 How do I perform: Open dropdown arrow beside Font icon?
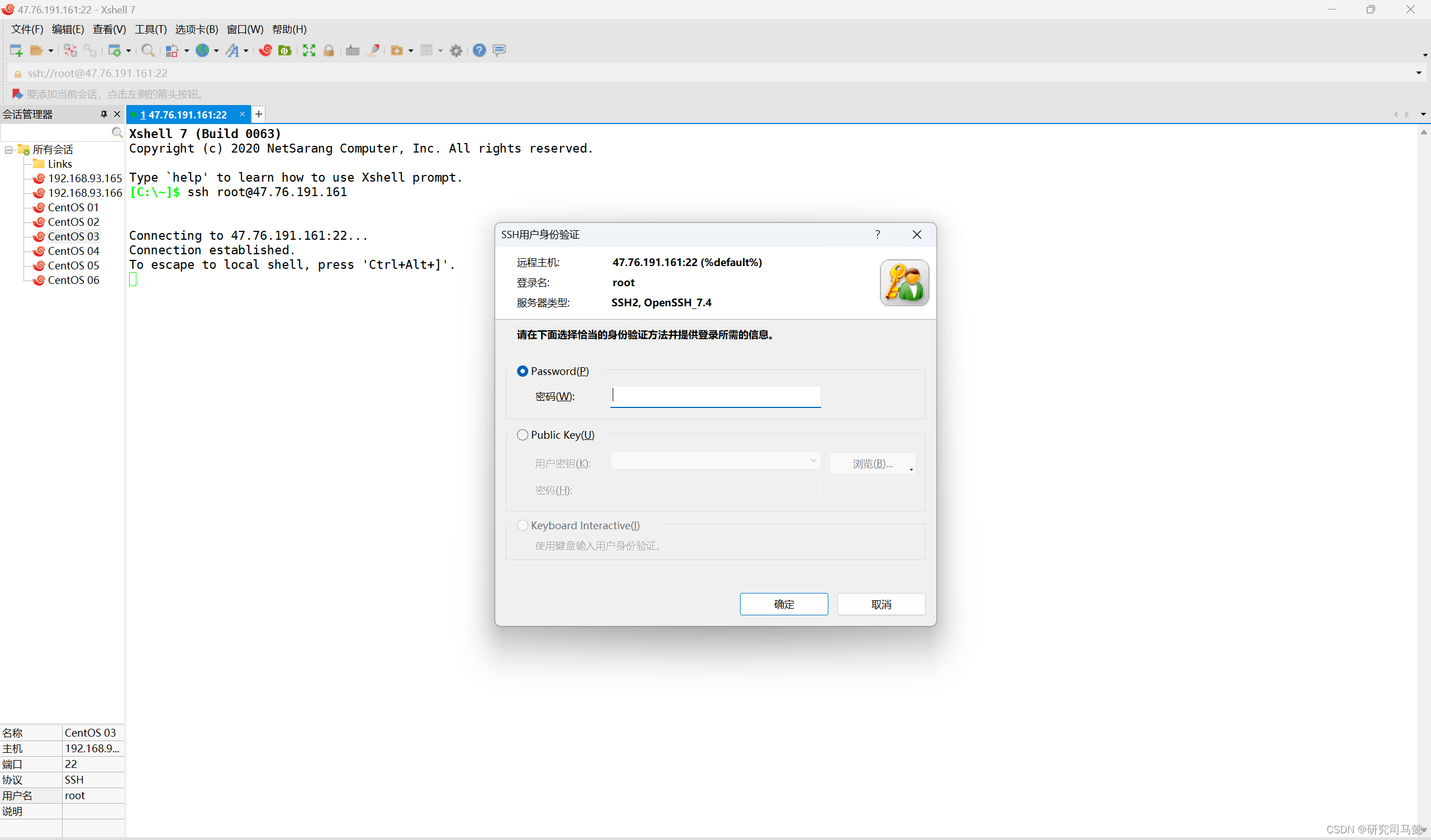[246, 51]
